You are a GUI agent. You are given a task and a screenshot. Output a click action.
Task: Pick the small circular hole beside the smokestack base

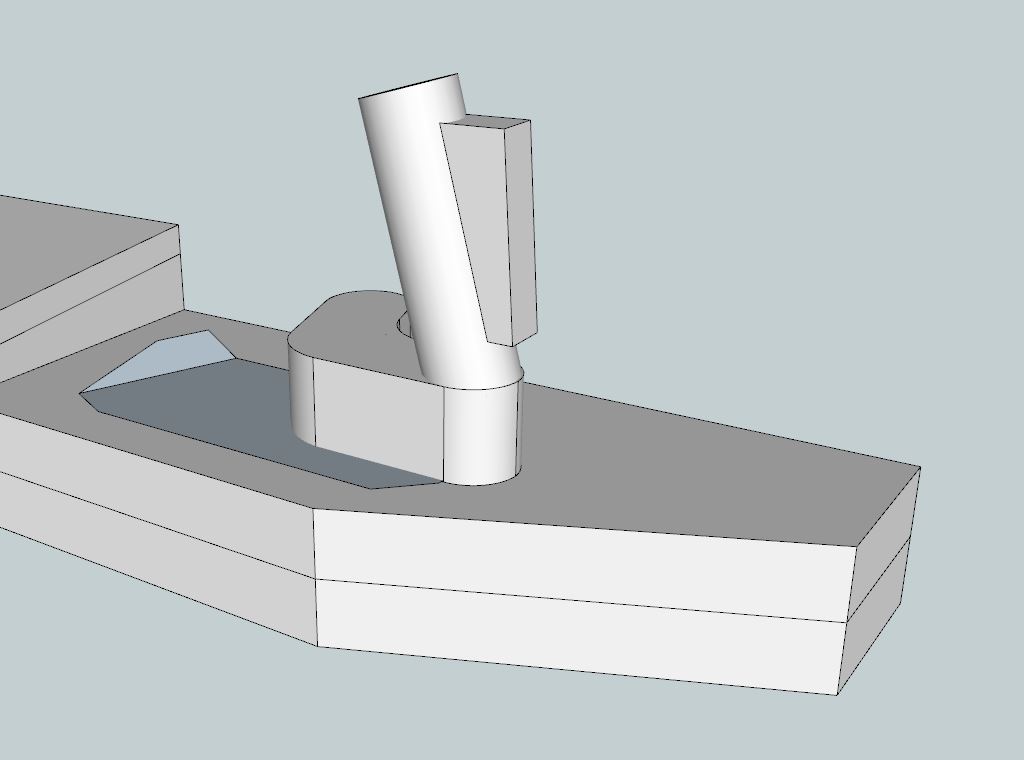point(404,324)
